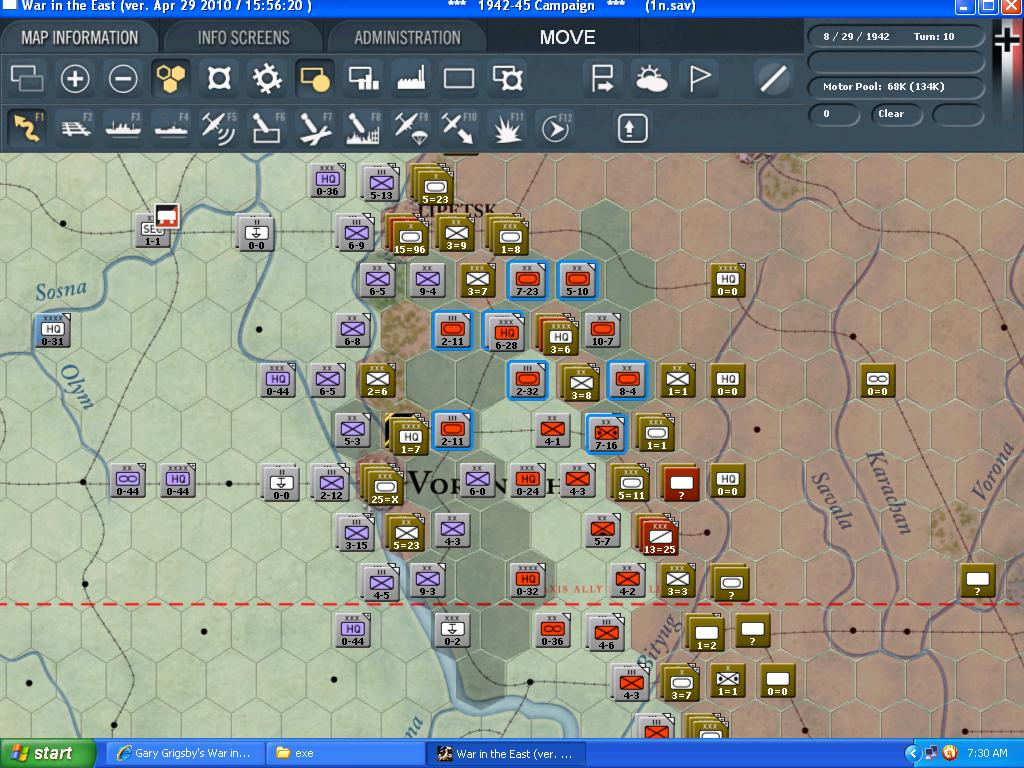Show factory locations with factory icon
This screenshot has width=1024, height=768.
click(x=411, y=79)
